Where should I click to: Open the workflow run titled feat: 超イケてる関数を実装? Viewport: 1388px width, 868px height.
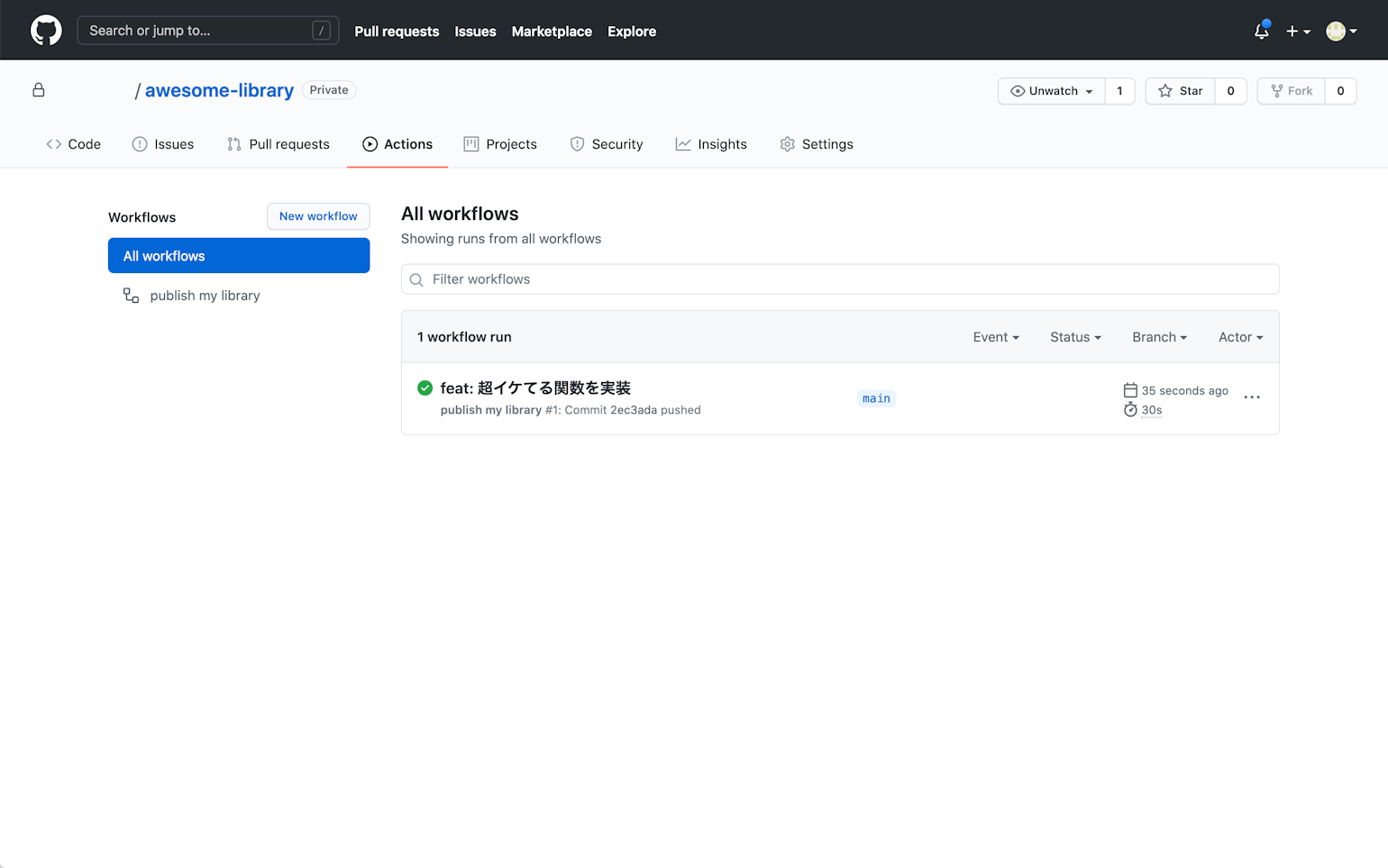(535, 388)
